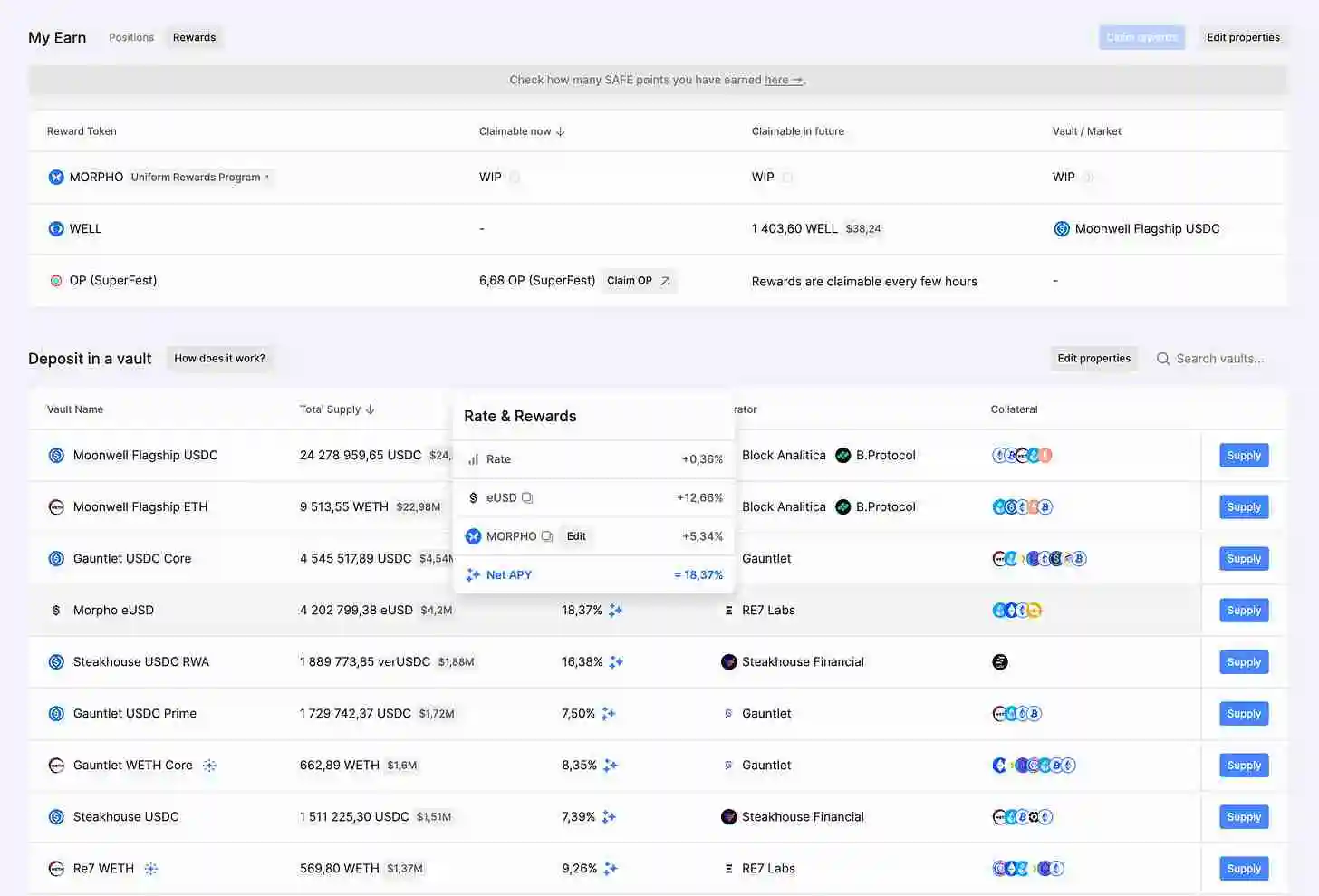Click '24 278 959,65 USDC' total supply value

pyautogui.click(x=361, y=455)
